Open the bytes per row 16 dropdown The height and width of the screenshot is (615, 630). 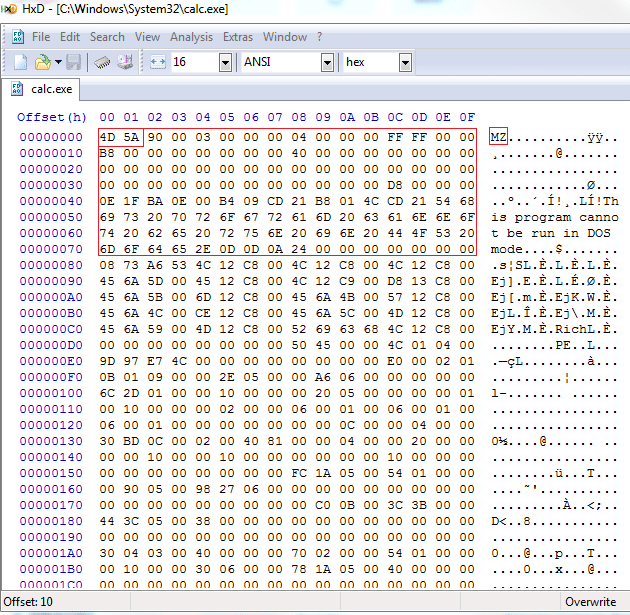(x=225, y=63)
